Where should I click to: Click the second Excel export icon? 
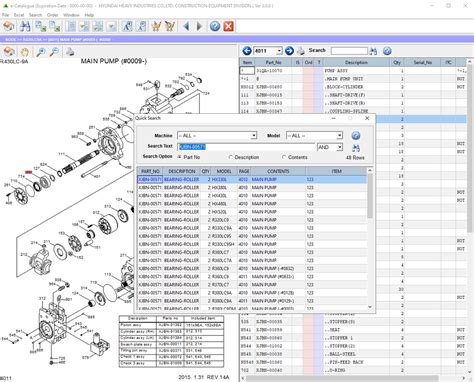click(54, 26)
